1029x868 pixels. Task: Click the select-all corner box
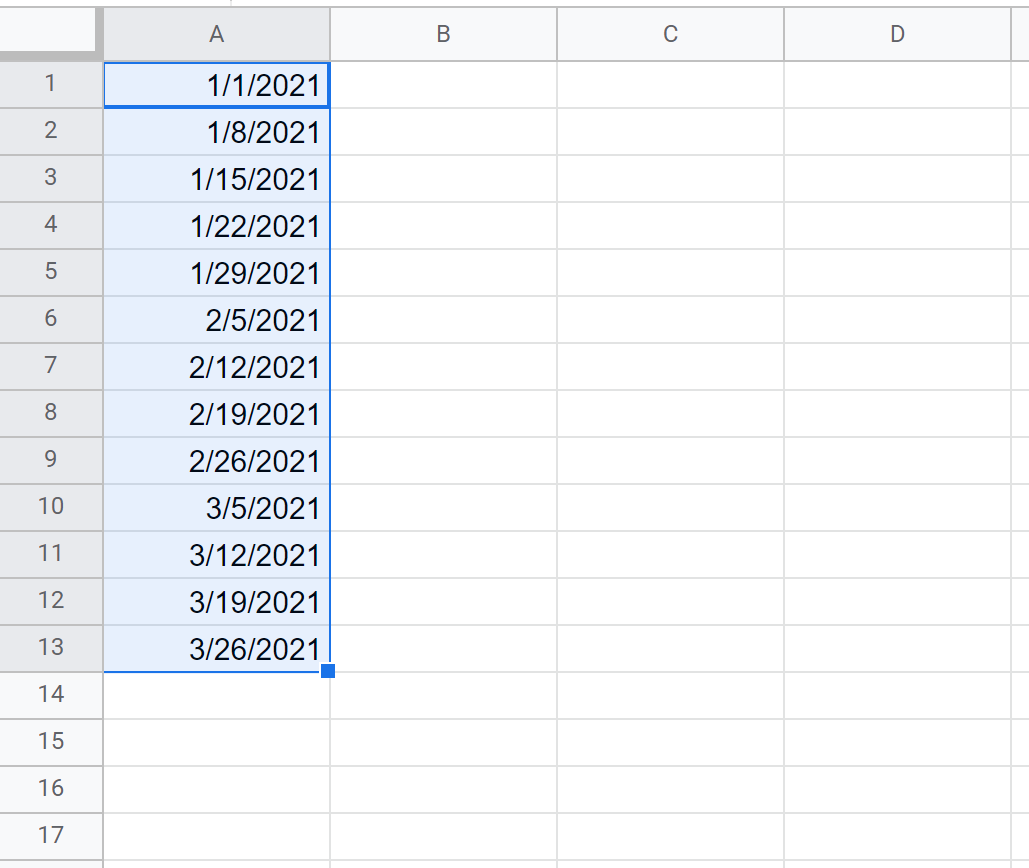[50, 35]
